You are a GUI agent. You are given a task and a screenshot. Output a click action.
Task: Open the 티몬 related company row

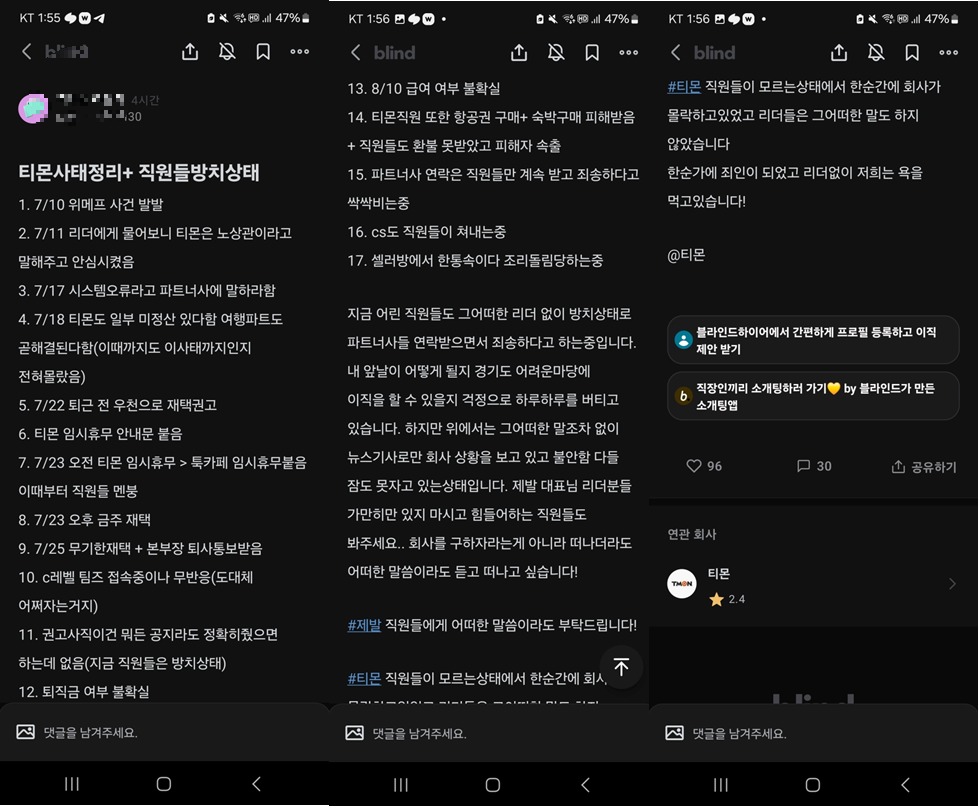(x=813, y=585)
